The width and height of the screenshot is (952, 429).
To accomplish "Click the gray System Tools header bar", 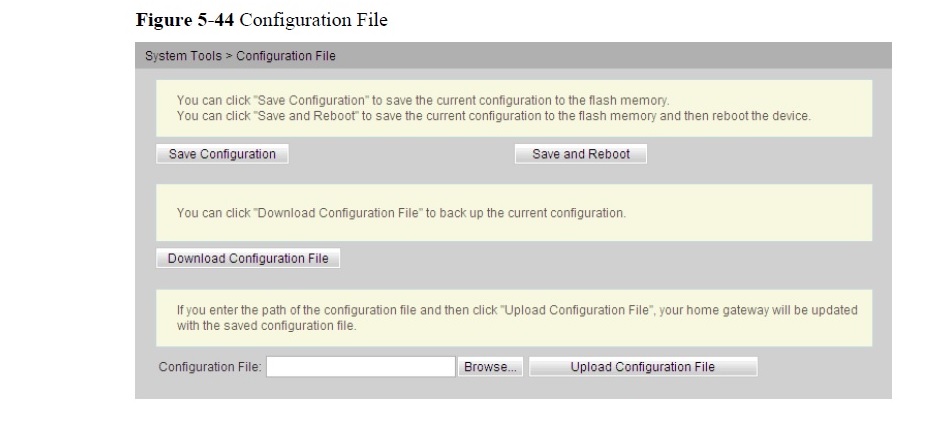I will click(513, 55).
